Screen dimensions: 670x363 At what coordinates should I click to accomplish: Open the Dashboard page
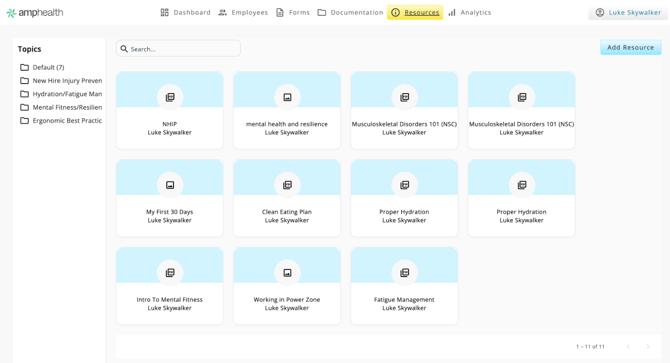tap(185, 12)
